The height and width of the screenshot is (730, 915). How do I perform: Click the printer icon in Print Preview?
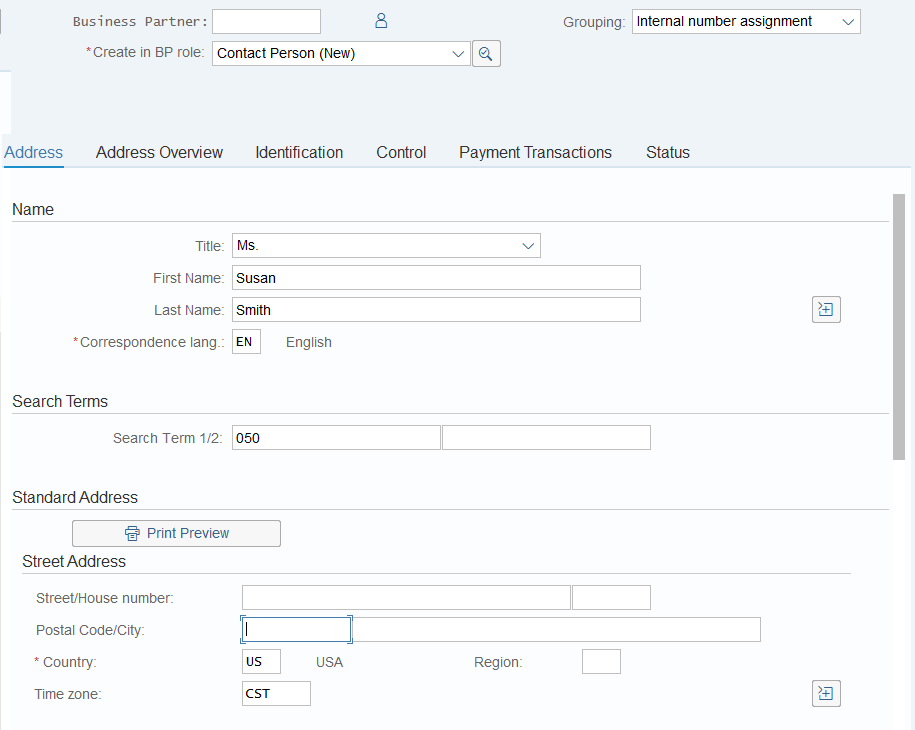132,533
